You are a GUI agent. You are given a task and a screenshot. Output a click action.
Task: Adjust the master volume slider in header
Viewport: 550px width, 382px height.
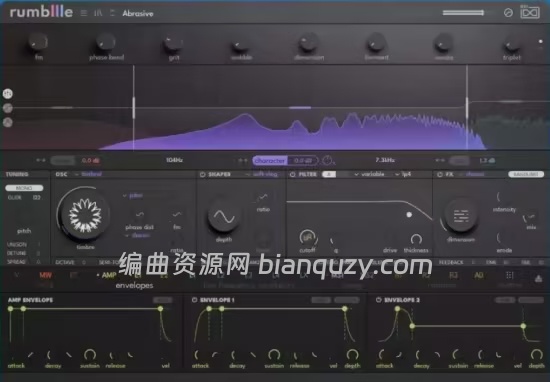(x=463, y=13)
